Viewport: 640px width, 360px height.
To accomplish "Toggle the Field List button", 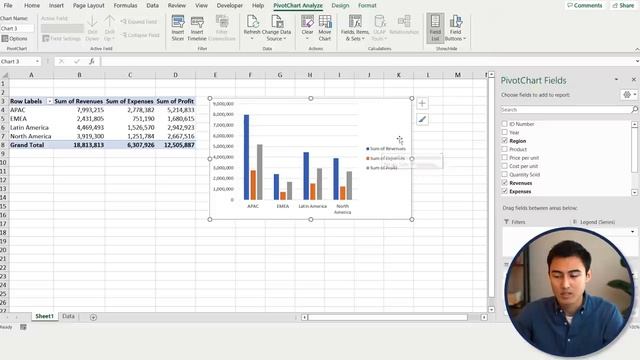I will [x=435, y=27].
